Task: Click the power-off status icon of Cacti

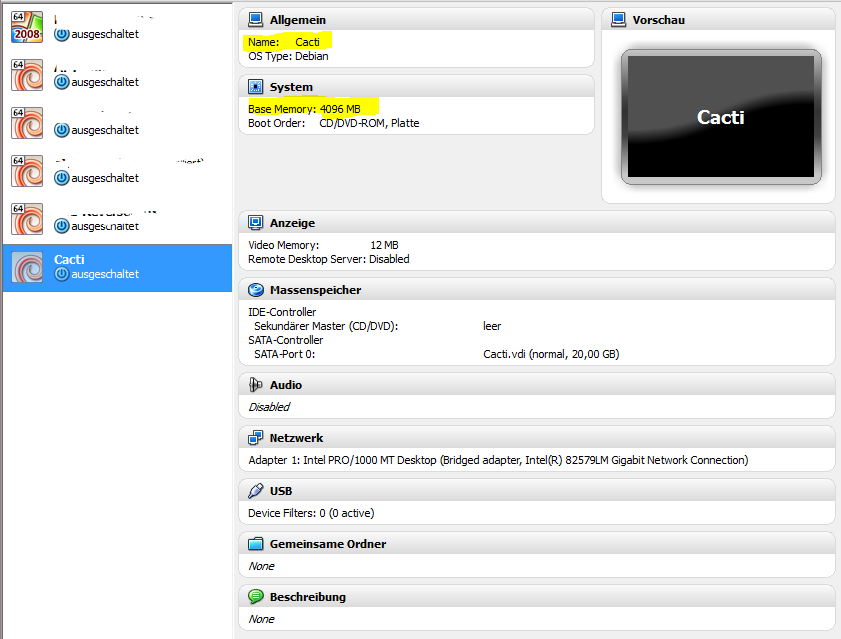Action: point(62,274)
